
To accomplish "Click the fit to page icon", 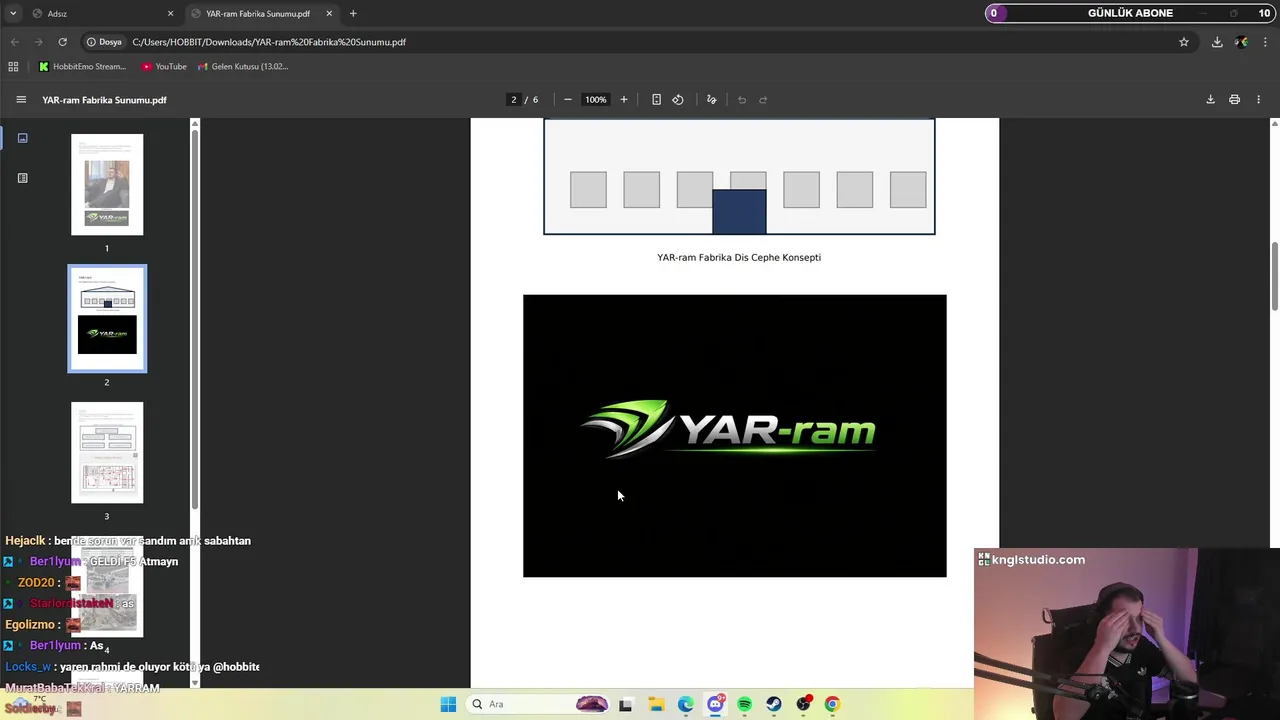I will point(656,99).
